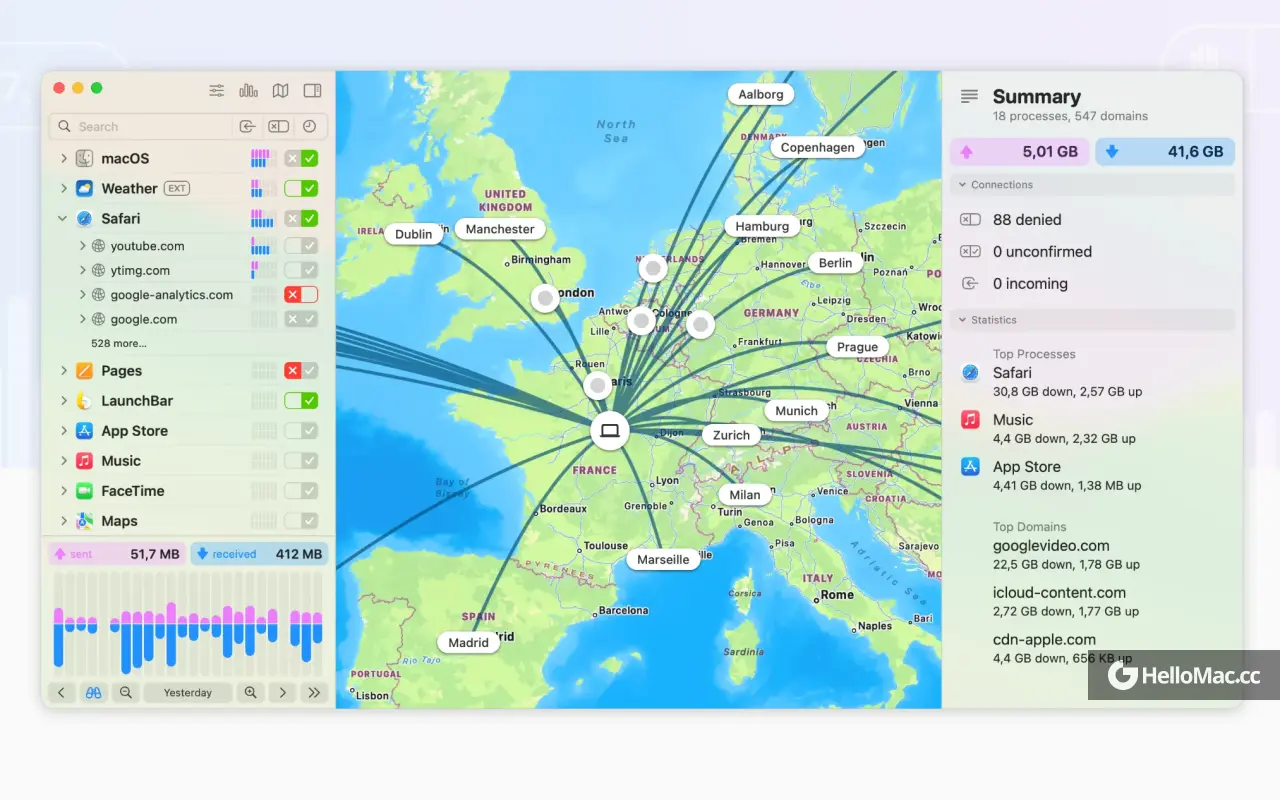
Task: Collapse the Safari process row
Action: coord(63,218)
